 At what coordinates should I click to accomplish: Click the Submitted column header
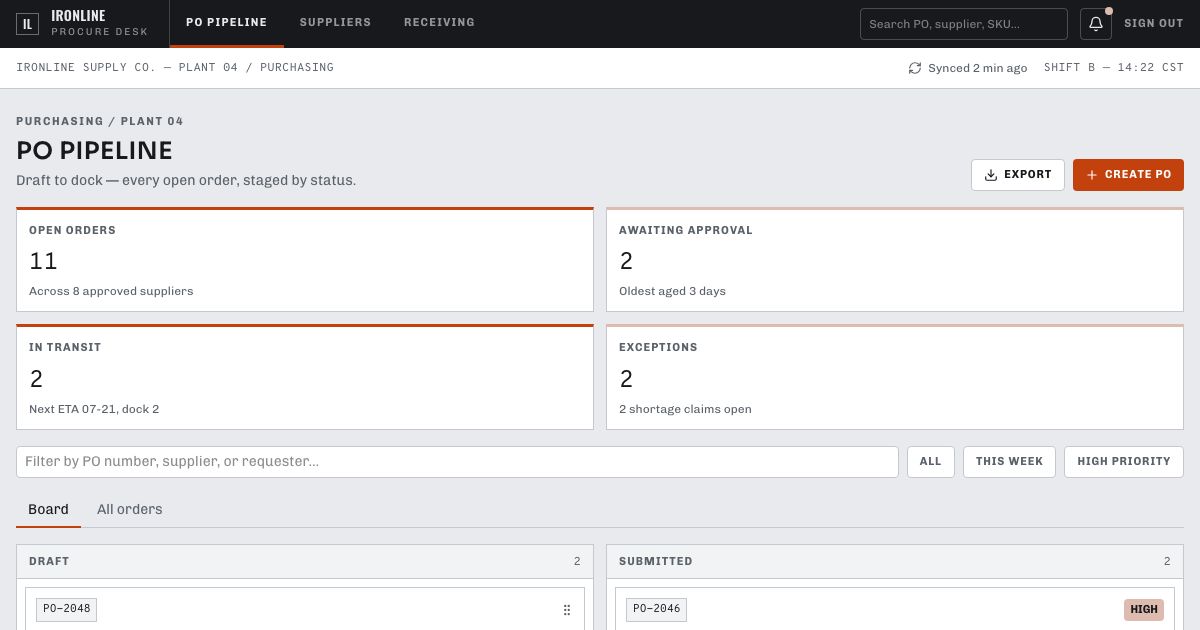pos(895,561)
